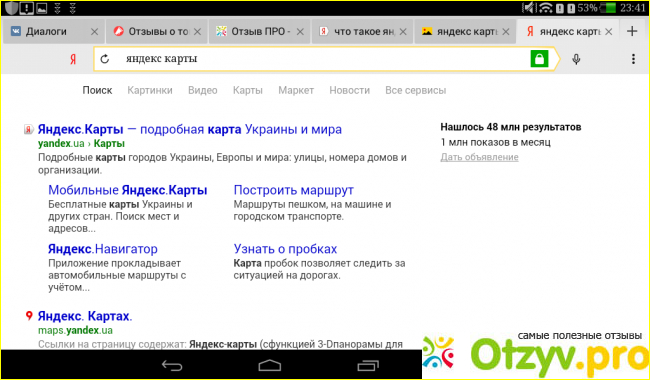Switch to Картинки results
650x380 pixels.
pyautogui.click(x=150, y=90)
